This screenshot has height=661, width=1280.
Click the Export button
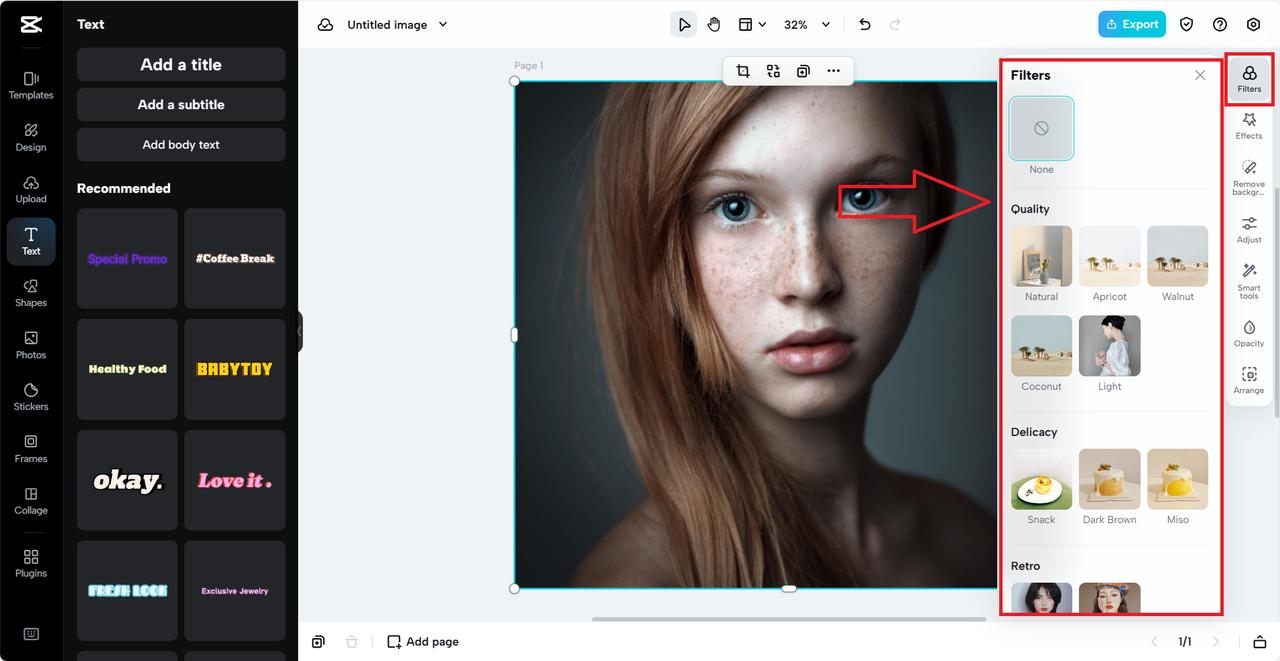[x=1132, y=24]
